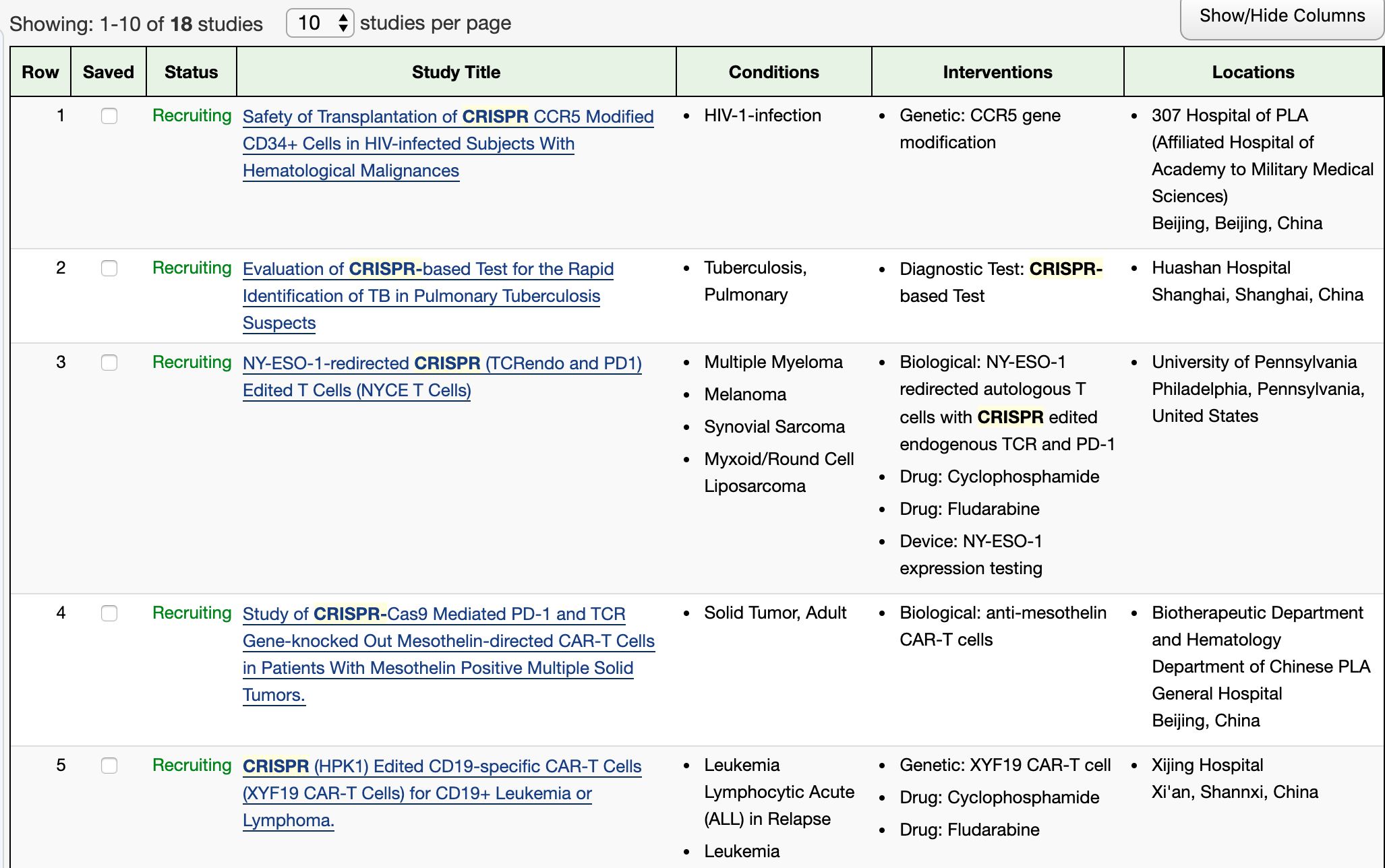Open the CRISPR-Cas9 Mesothelin-directed CAR-T study
This screenshot has height=868, width=1385.
pos(448,654)
